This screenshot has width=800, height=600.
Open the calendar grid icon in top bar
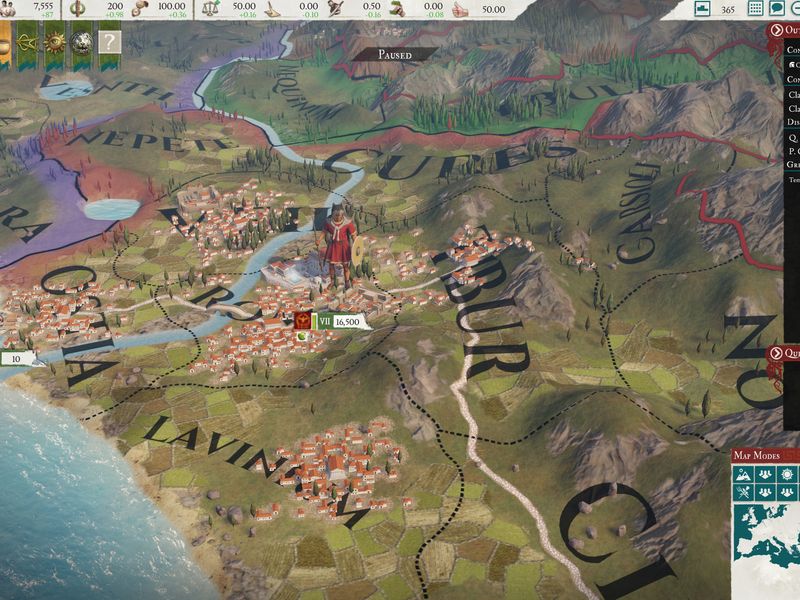coord(756,8)
